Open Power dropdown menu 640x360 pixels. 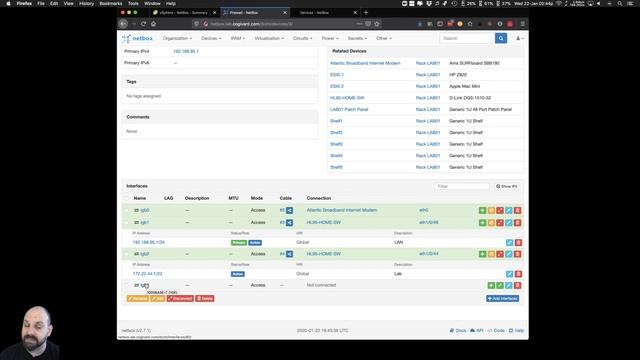(x=330, y=38)
